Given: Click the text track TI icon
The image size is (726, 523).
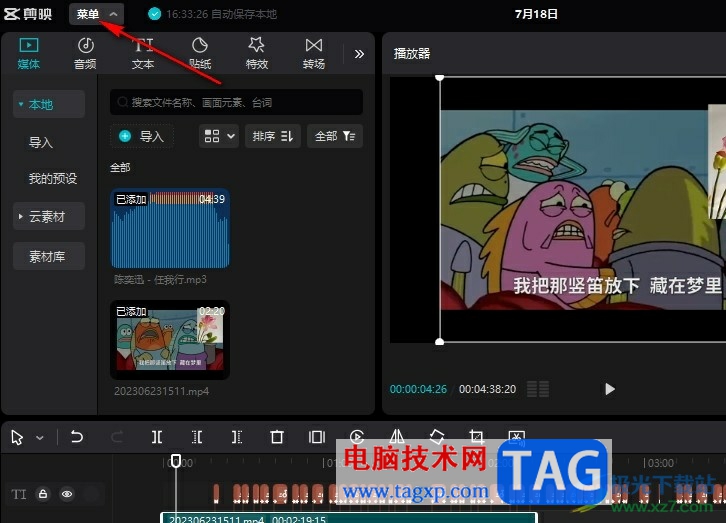Looking at the screenshot, I should 19,494.
